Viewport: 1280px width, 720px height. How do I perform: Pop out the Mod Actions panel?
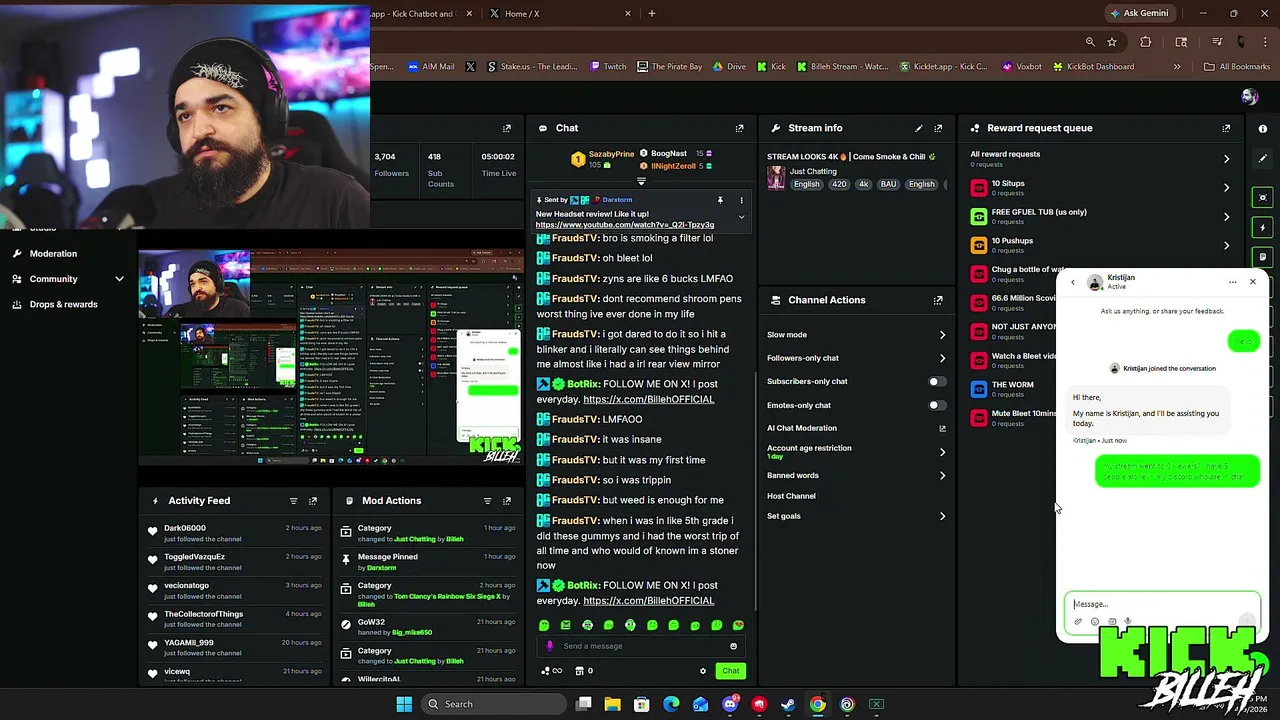point(507,501)
